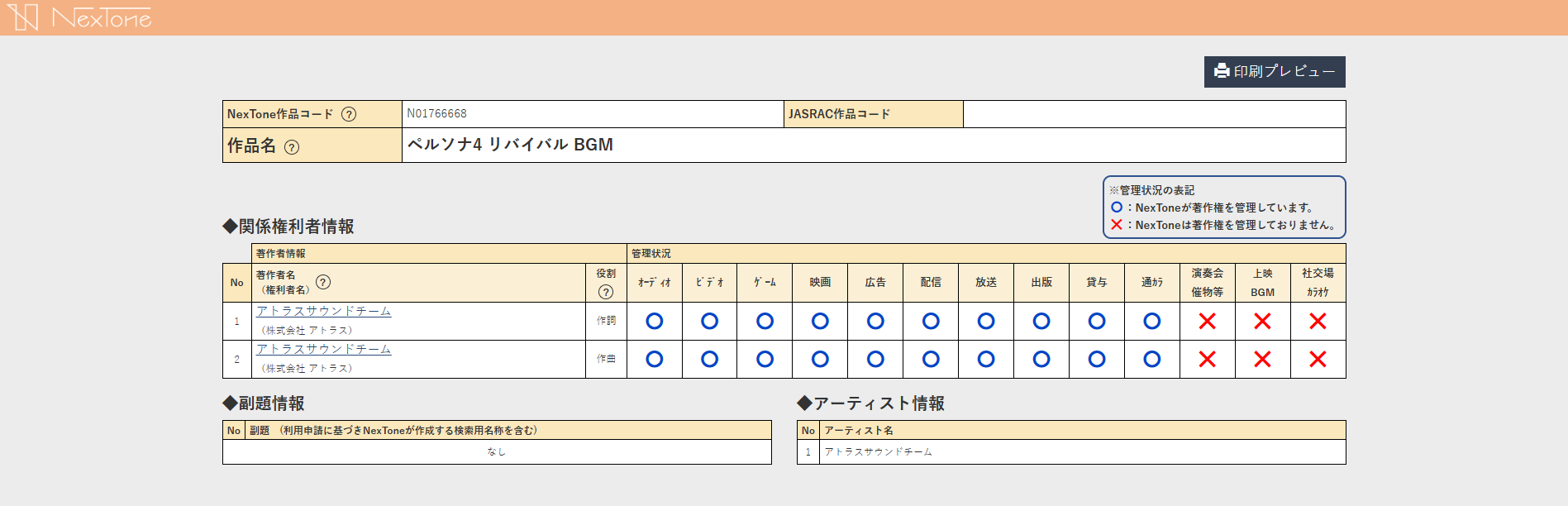Click the ｹﾞｰﾑ circle in row 1
1568x506 pixels.
[x=765, y=321]
